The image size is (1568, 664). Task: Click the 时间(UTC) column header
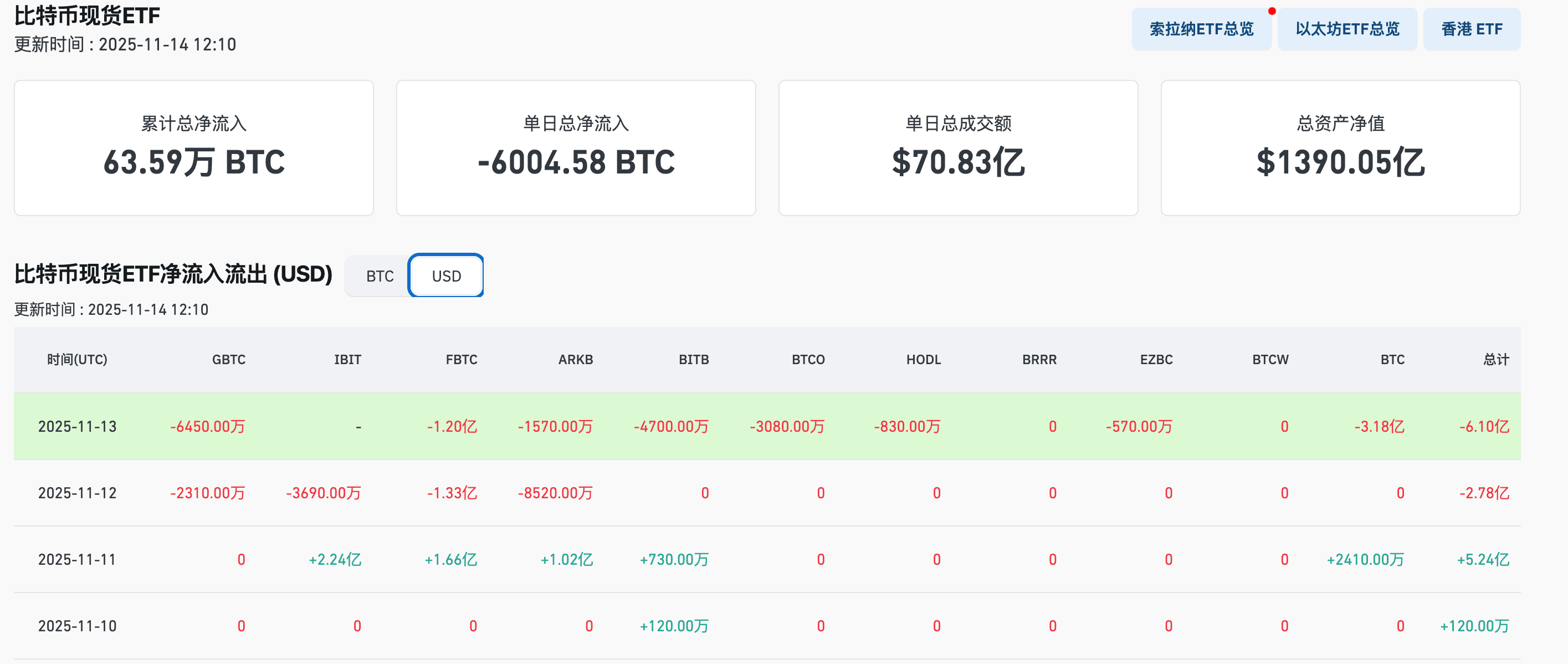78,359
